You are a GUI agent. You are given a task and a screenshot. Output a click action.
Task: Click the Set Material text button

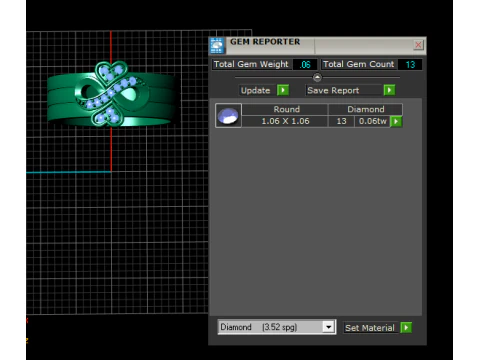(370, 328)
